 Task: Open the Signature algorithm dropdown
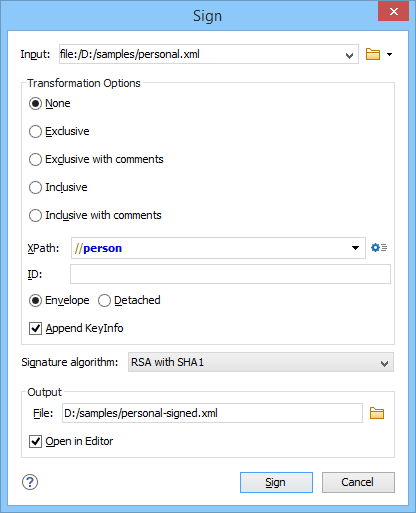coord(261,362)
